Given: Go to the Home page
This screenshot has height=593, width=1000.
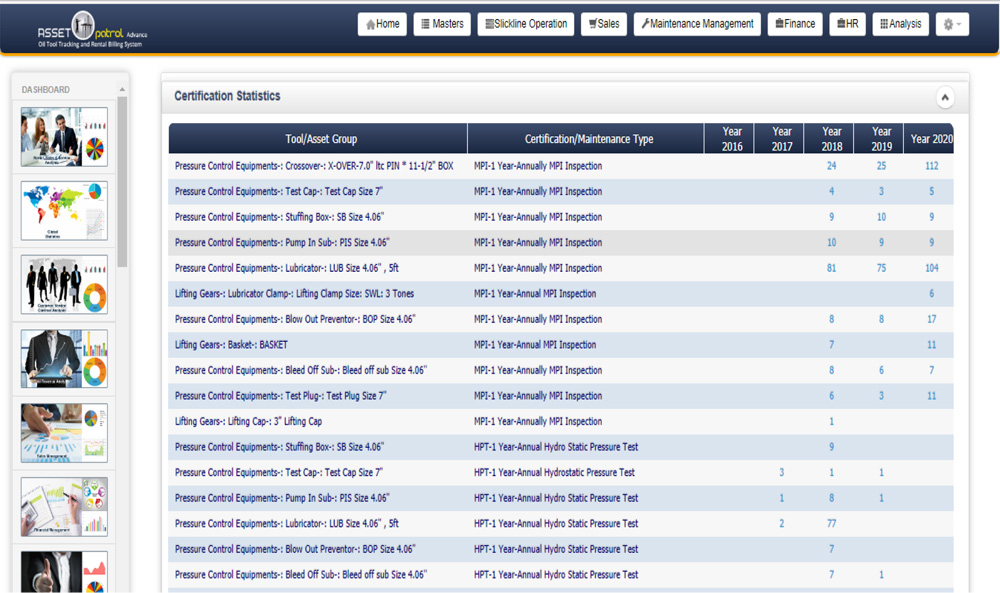Looking at the screenshot, I should click(x=382, y=24).
